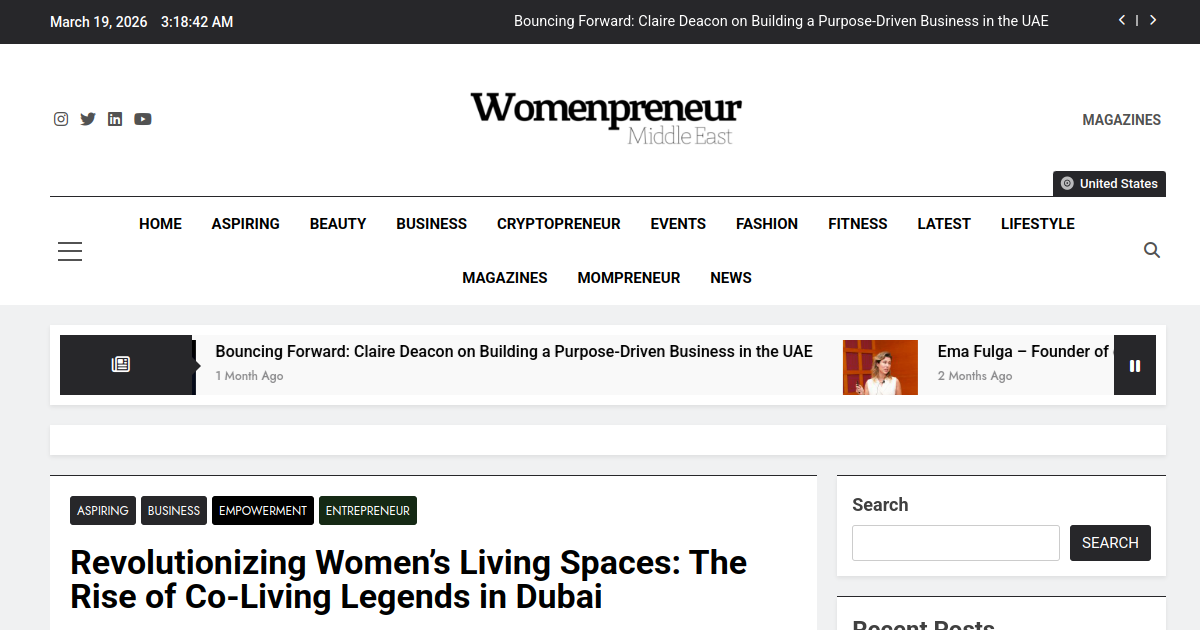Click the sidebar search input field
This screenshot has width=1200, height=630.
(x=956, y=543)
